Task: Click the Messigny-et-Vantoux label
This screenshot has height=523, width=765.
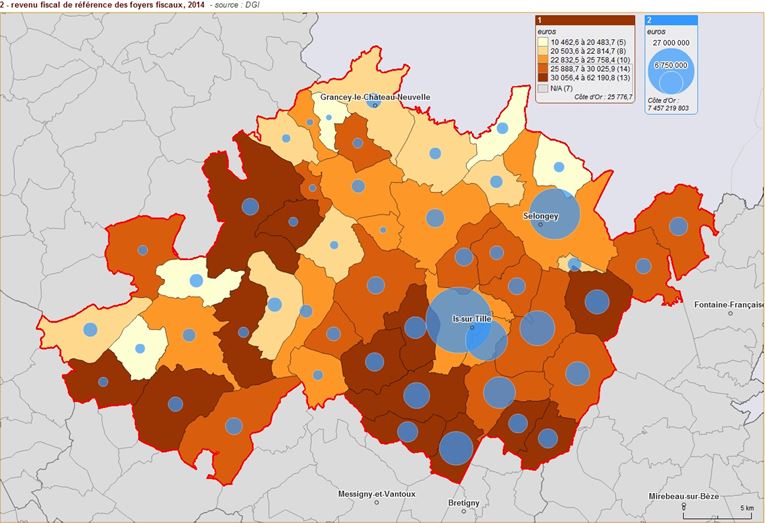Action: [377, 494]
